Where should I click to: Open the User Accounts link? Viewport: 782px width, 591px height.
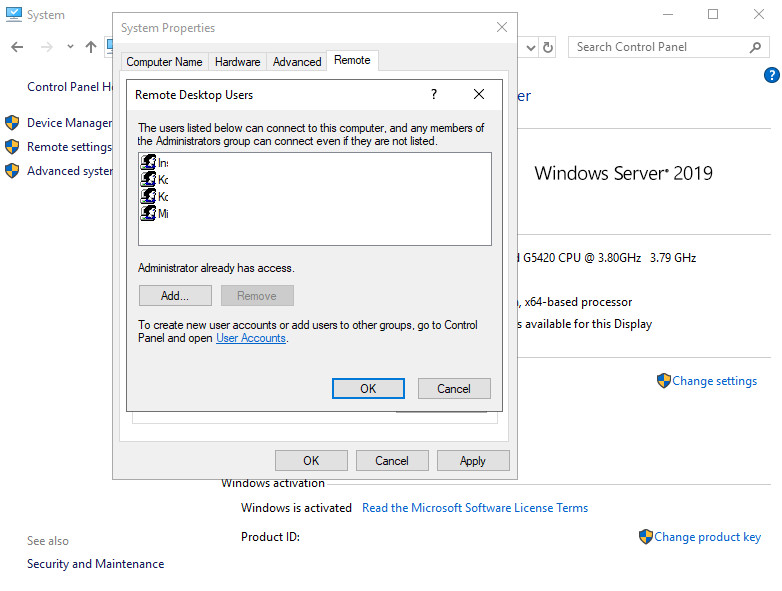(251, 338)
